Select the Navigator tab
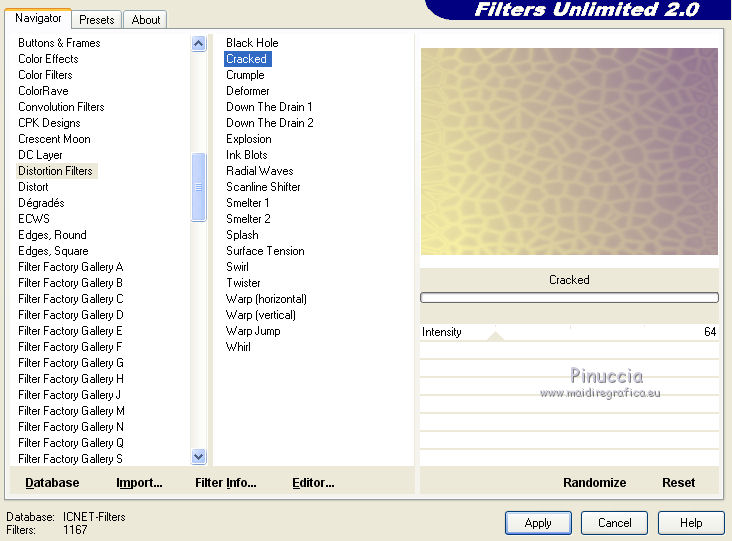Screen dimensions: 732x541 [38, 18]
